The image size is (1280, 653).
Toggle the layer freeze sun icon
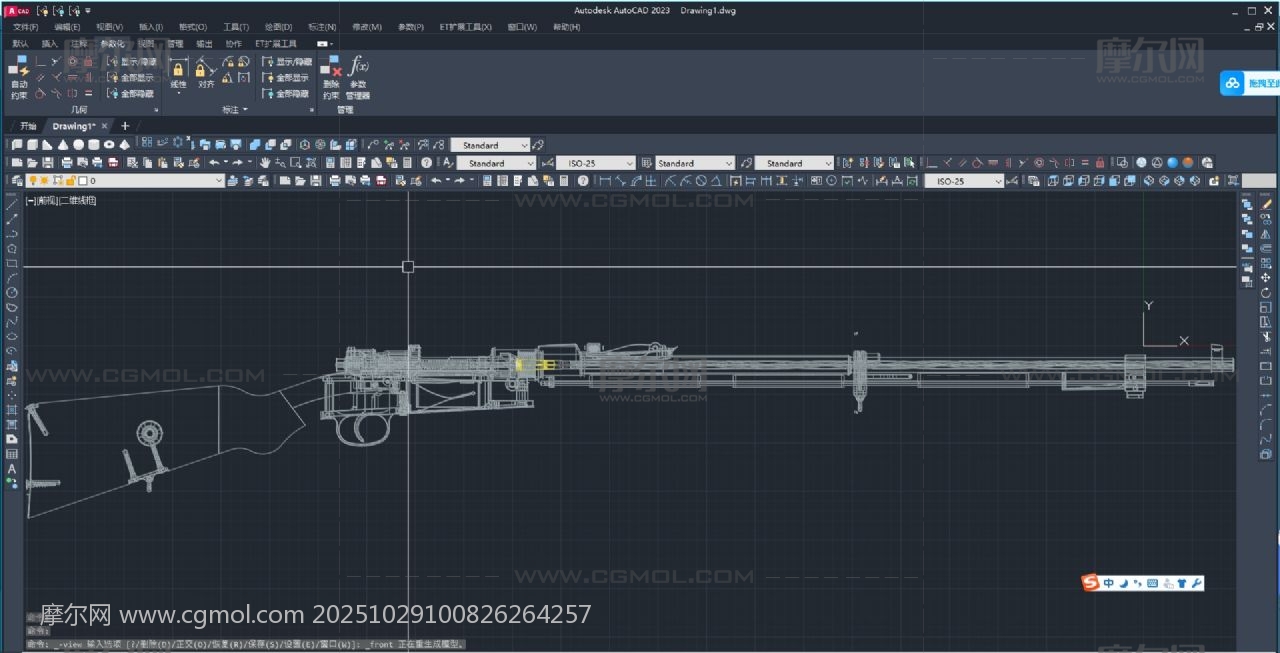[x=44, y=181]
